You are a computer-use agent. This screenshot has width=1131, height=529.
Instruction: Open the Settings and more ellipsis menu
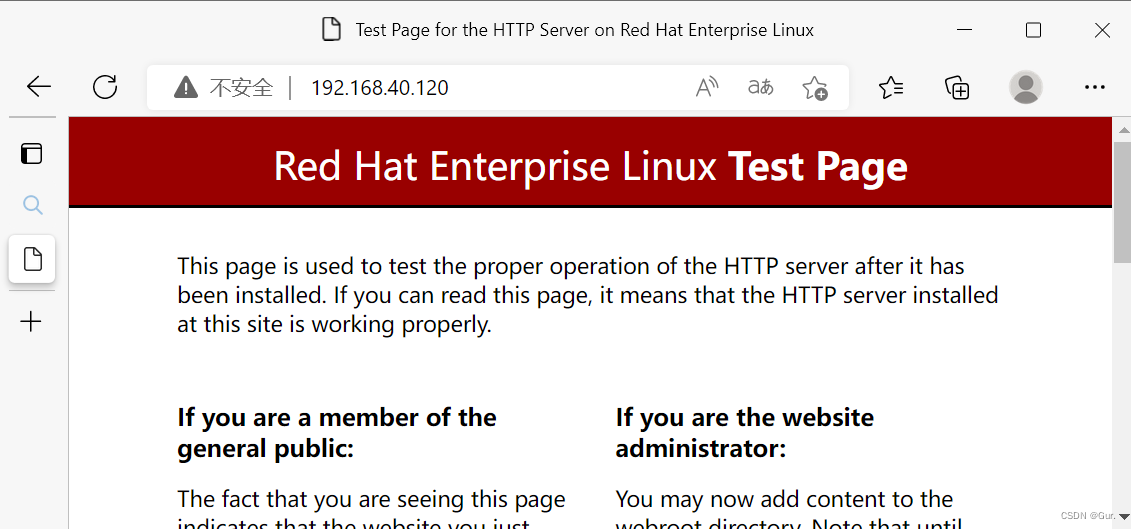pyautogui.click(x=1094, y=88)
